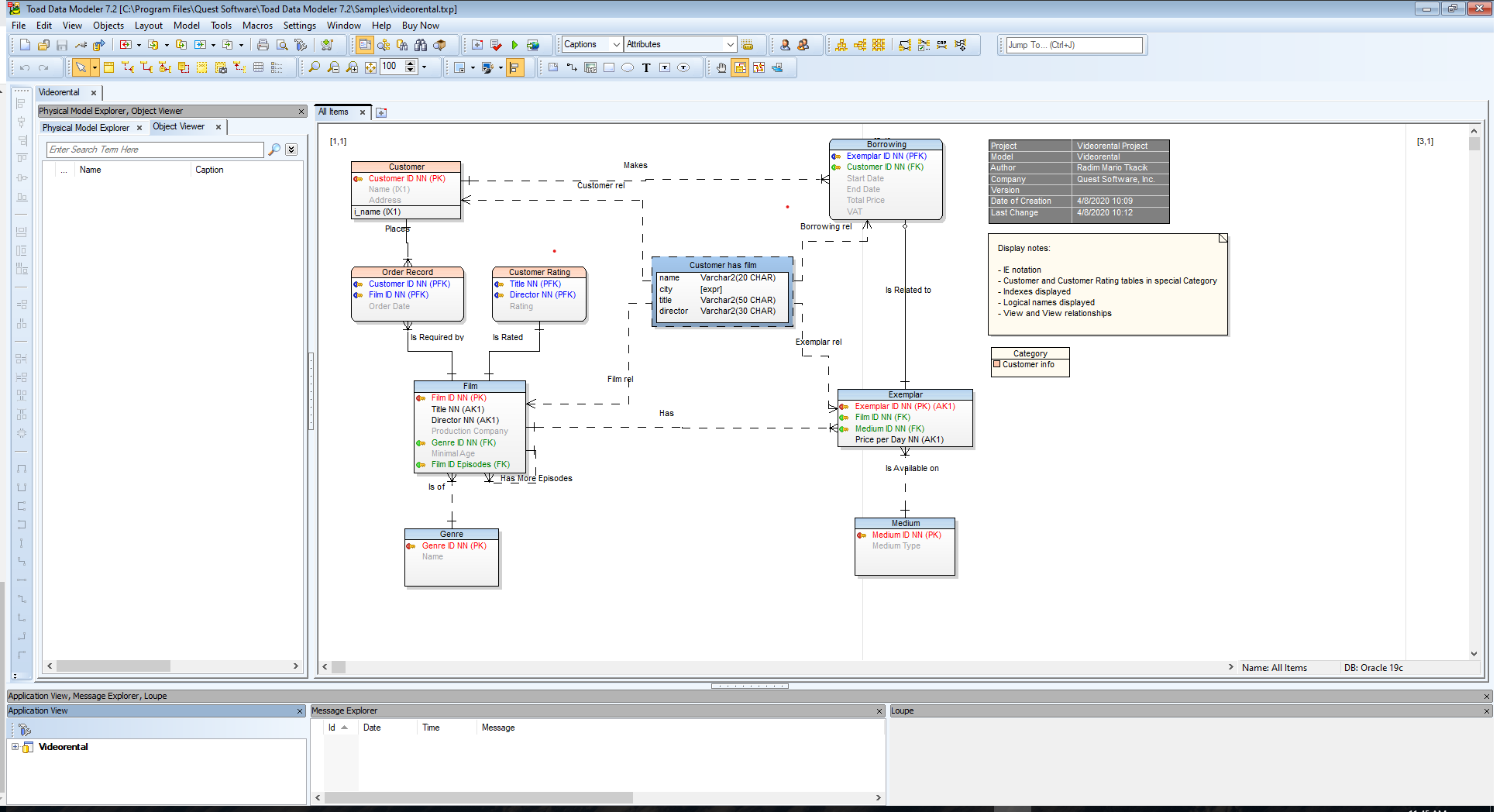Switch to the Object Viewer tab
The width and height of the screenshot is (1500, 812).
pyautogui.click(x=179, y=127)
